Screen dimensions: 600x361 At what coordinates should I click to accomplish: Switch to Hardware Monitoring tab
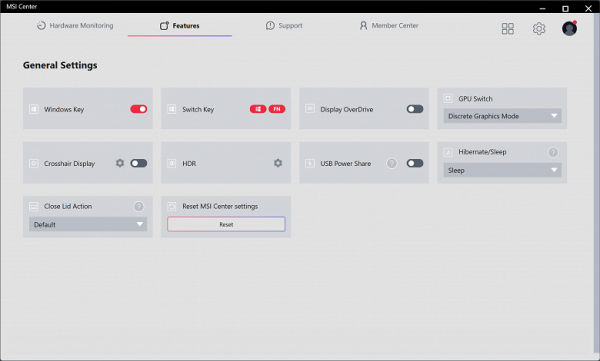(x=75, y=26)
